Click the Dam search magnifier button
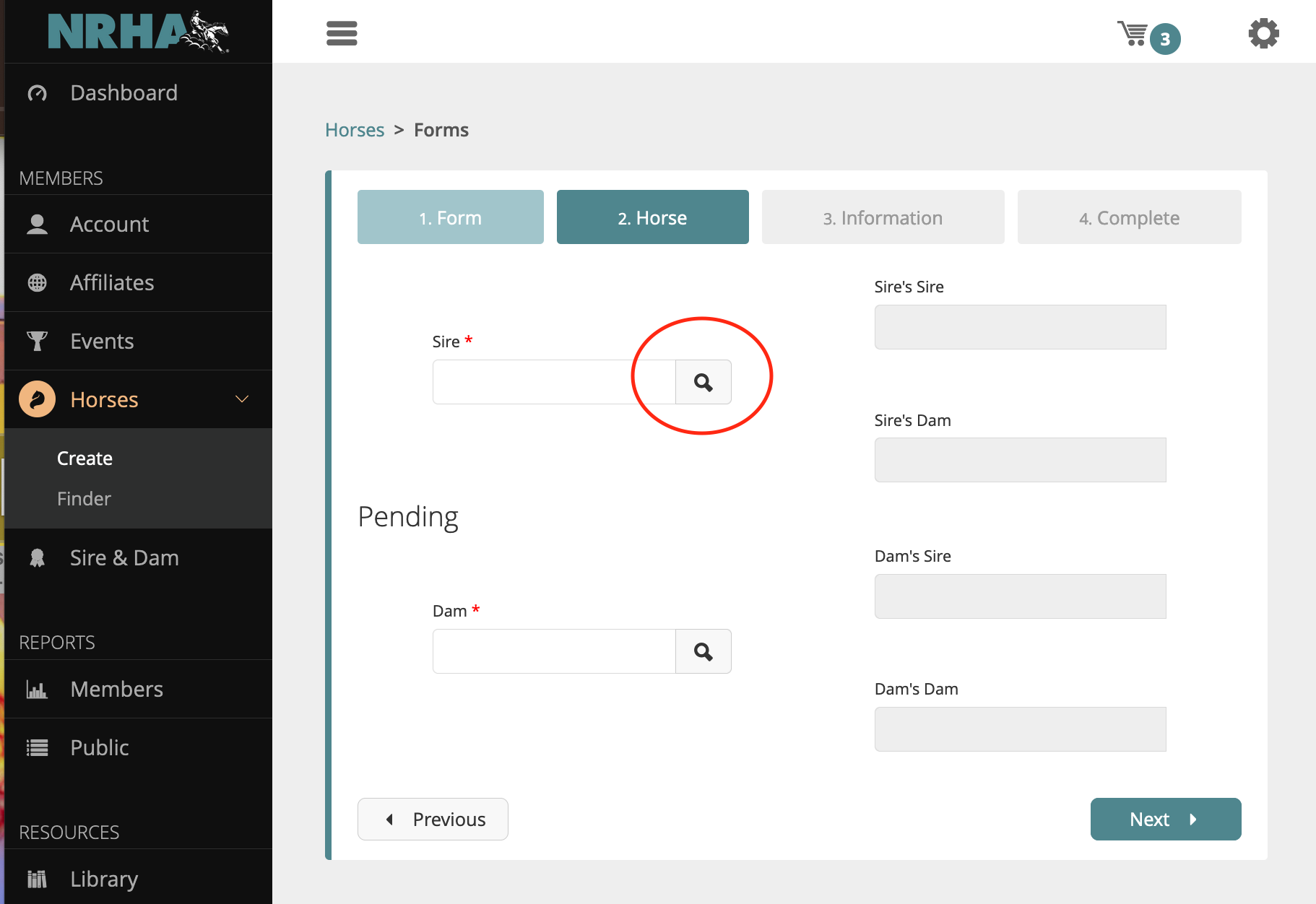Viewport: 1316px width, 904px height. coord(703,651)
